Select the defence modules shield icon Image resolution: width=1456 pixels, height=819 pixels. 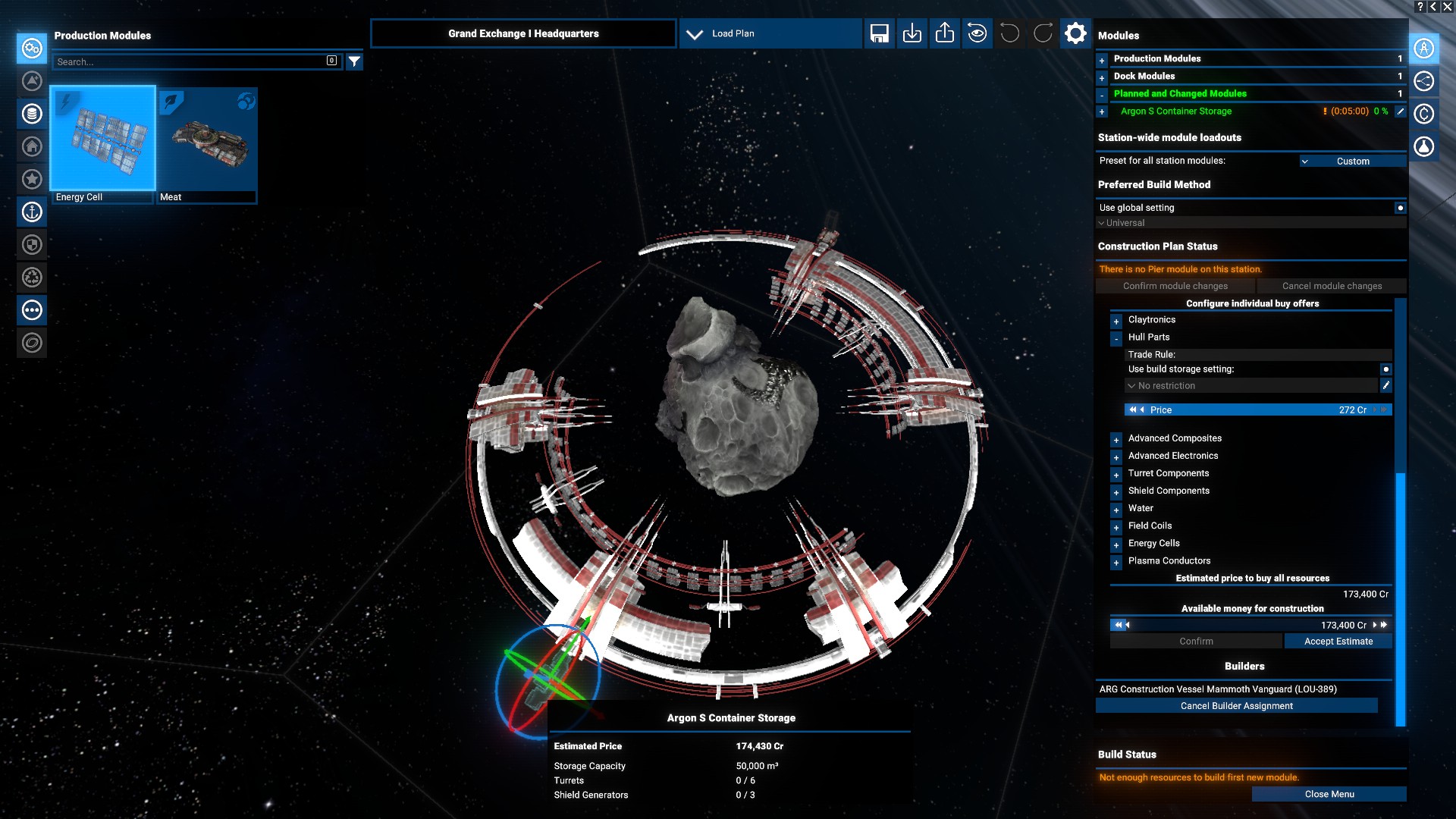(32, 244)
